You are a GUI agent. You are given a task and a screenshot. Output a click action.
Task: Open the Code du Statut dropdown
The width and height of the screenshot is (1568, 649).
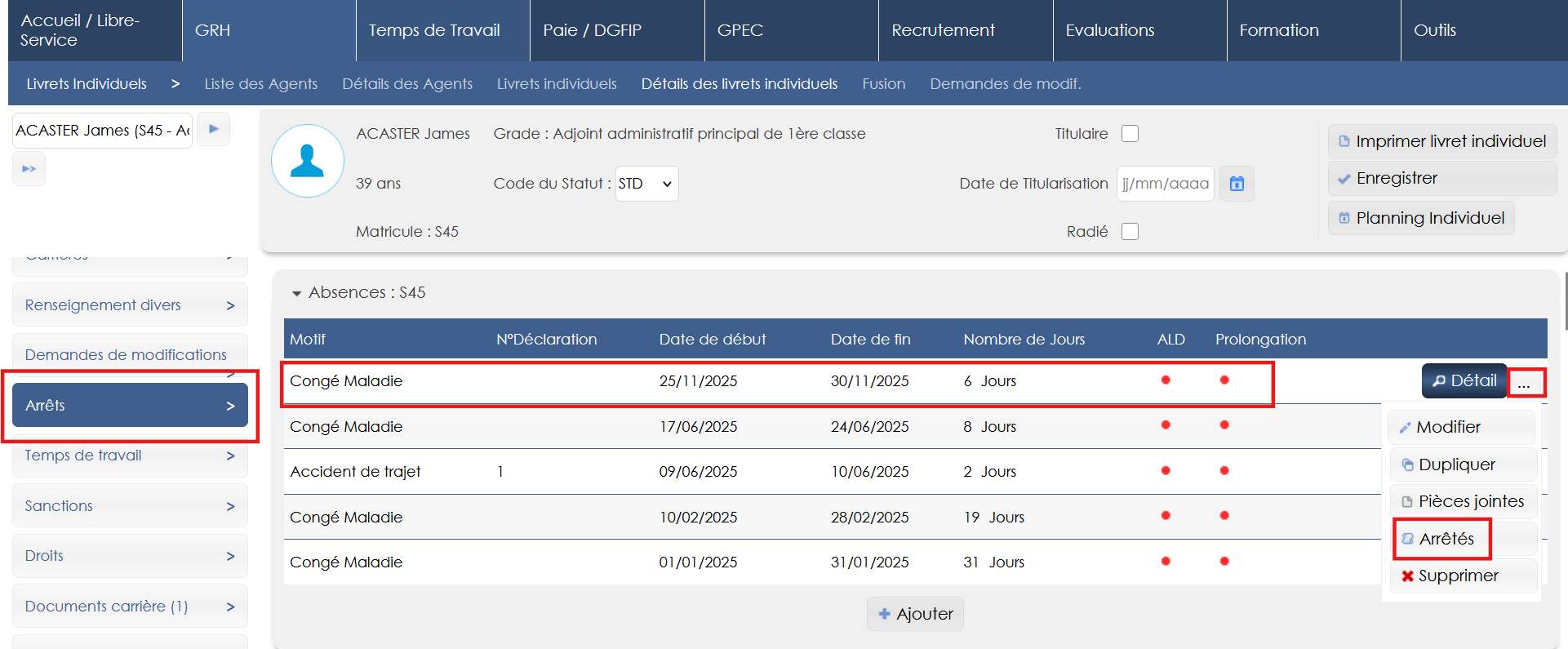[646, 184]
